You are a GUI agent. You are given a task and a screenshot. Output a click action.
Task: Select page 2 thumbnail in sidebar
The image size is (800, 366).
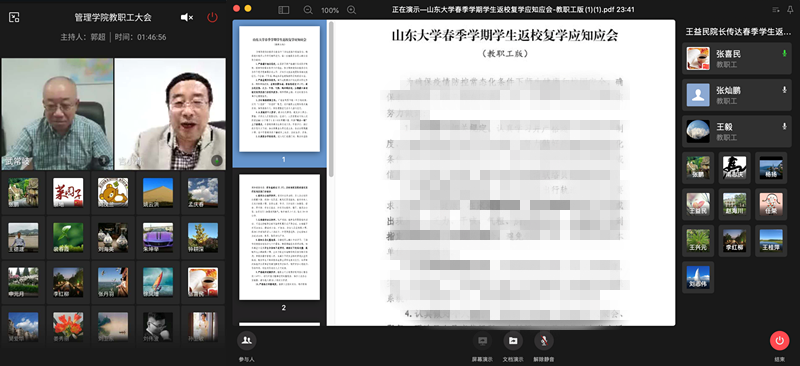(280, 237)
